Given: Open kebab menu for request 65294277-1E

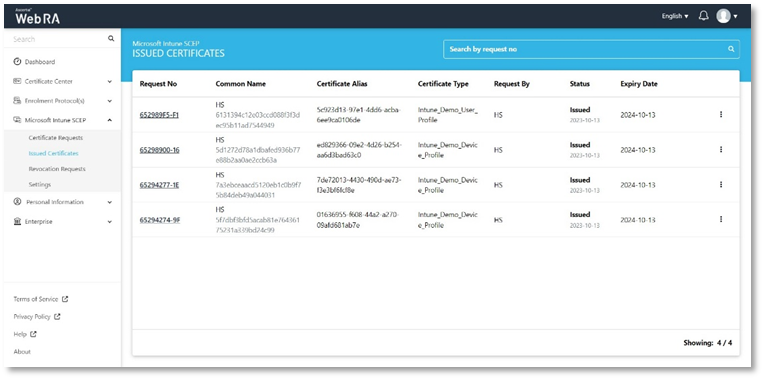Looking at the screenshot, I should tap(721, 184).
